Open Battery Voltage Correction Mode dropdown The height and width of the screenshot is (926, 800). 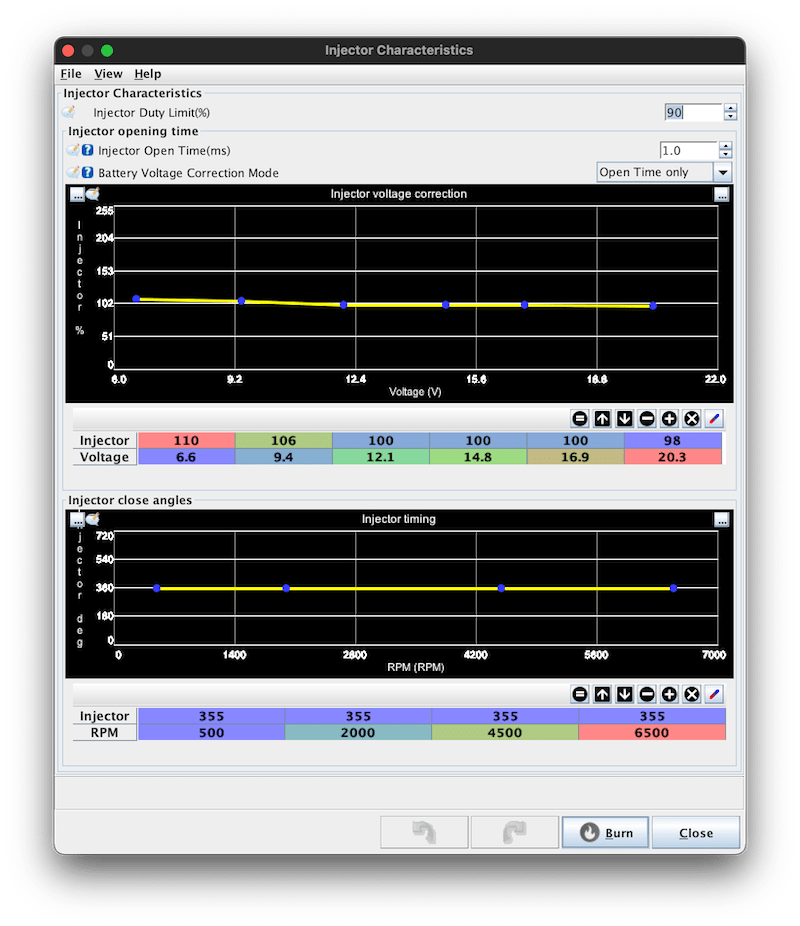point(723,172)
